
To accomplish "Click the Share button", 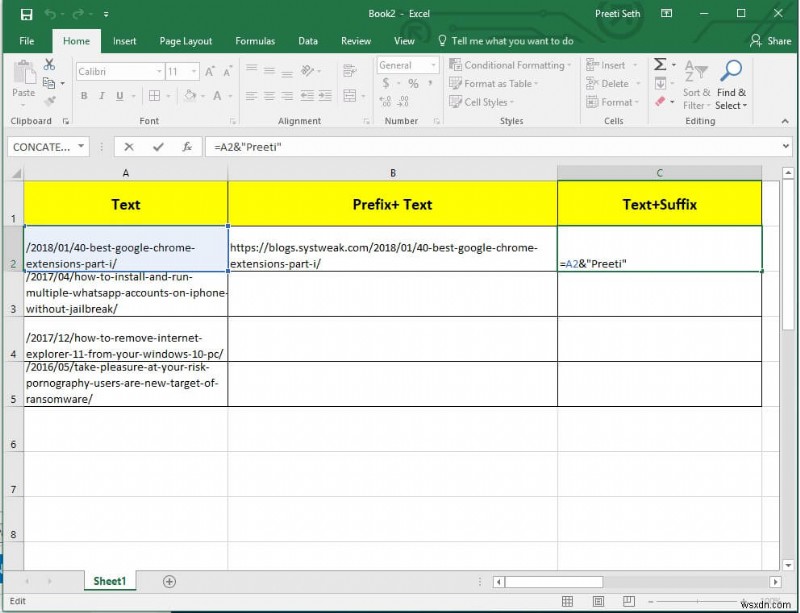I will (x=771, y=41).
